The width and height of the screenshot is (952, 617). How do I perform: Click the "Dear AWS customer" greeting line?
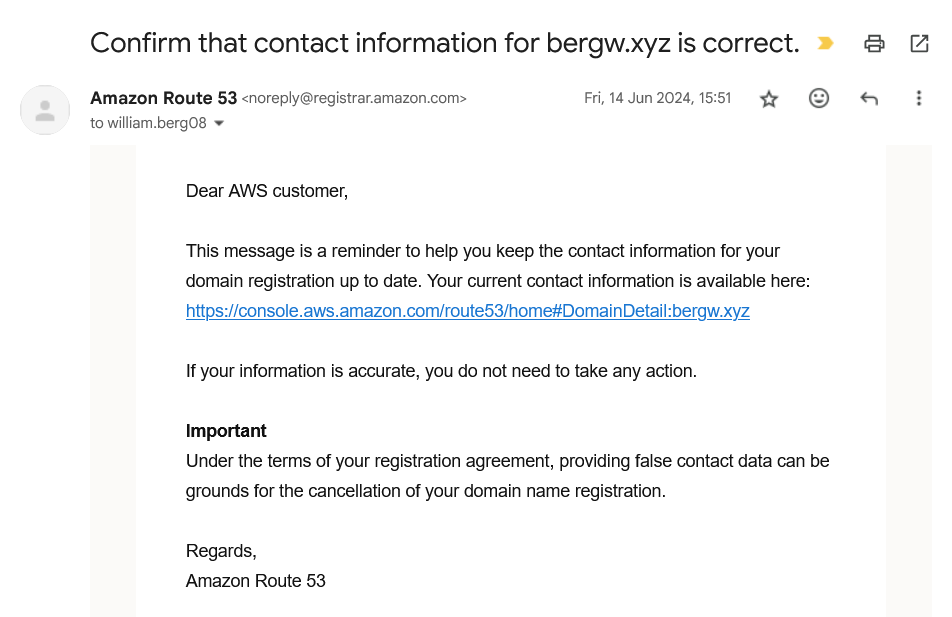point(267,191)
